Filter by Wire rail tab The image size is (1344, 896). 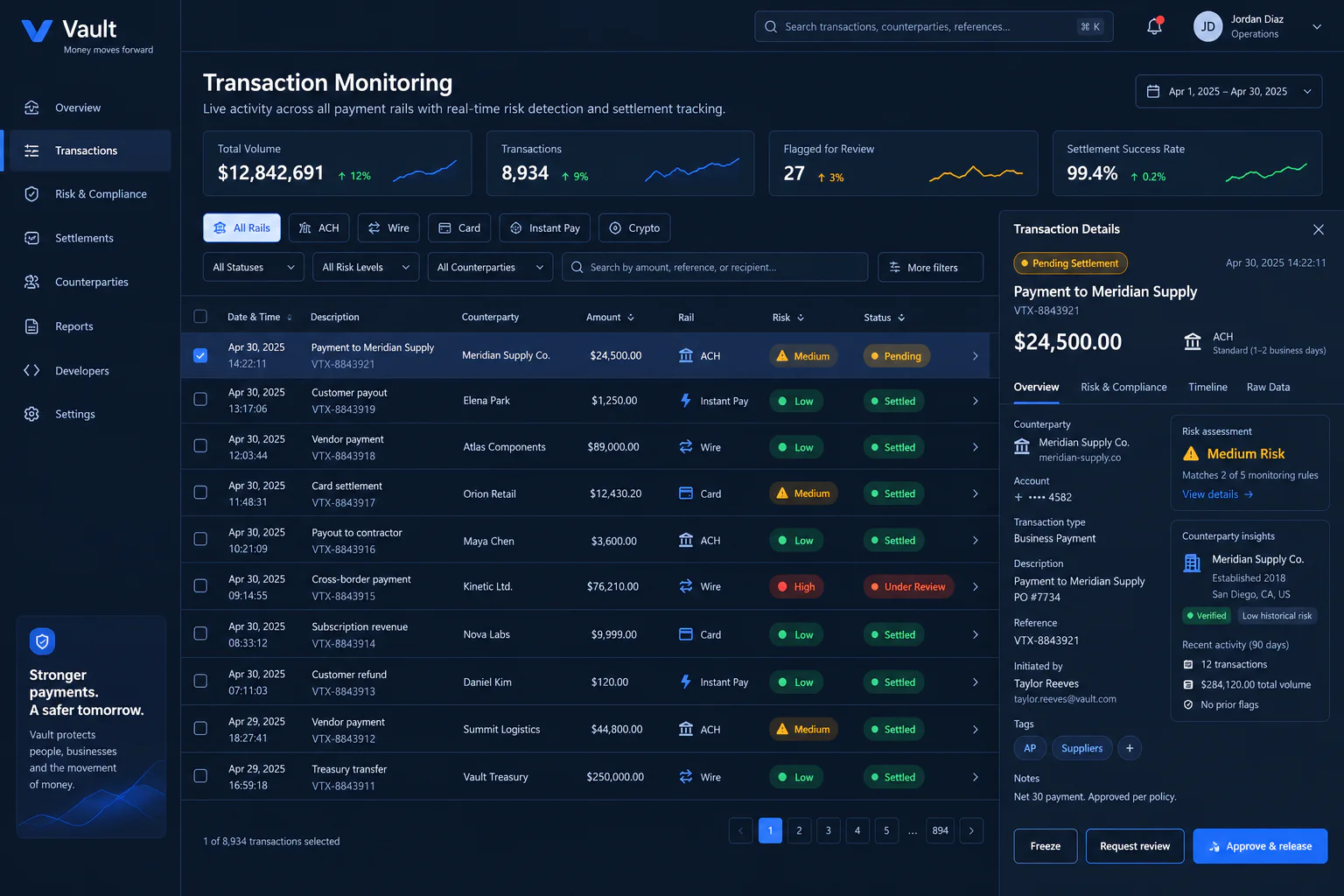point(388,227)
